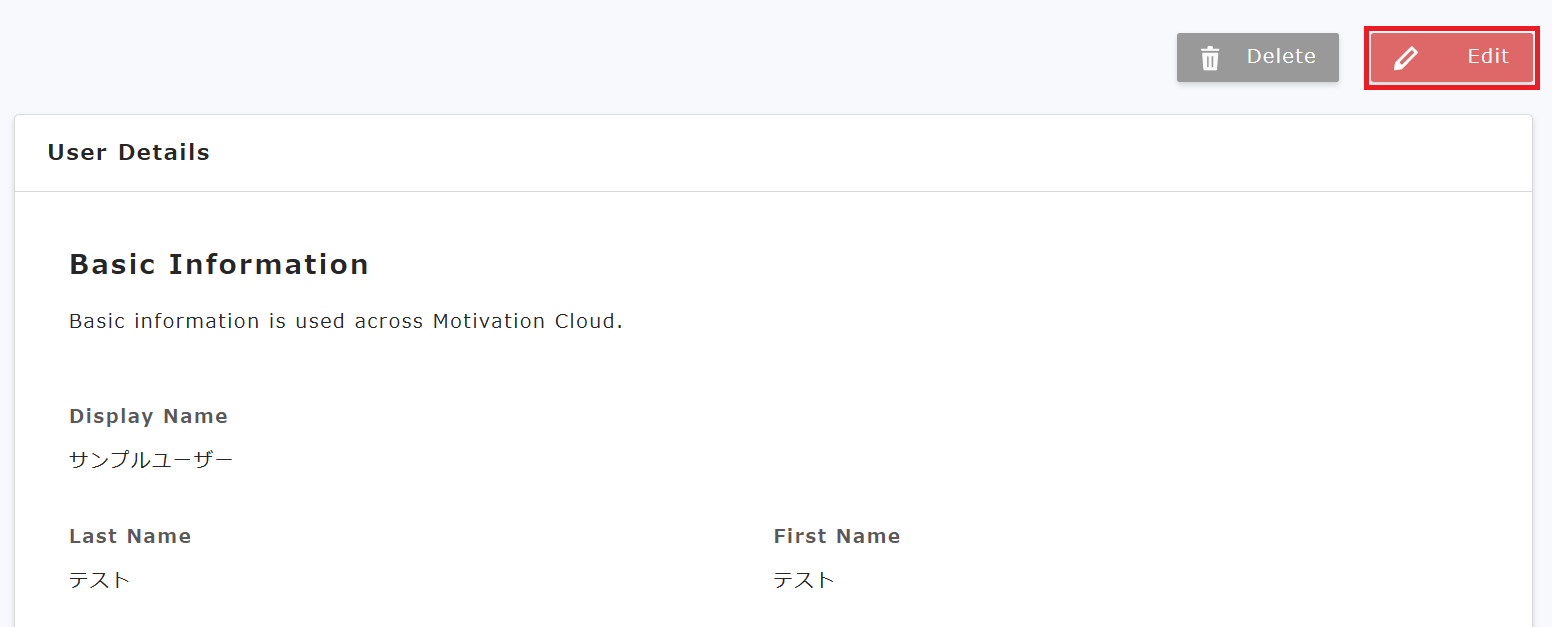
Task: Click the trash can icon
Action: [x=1210, y=58]
